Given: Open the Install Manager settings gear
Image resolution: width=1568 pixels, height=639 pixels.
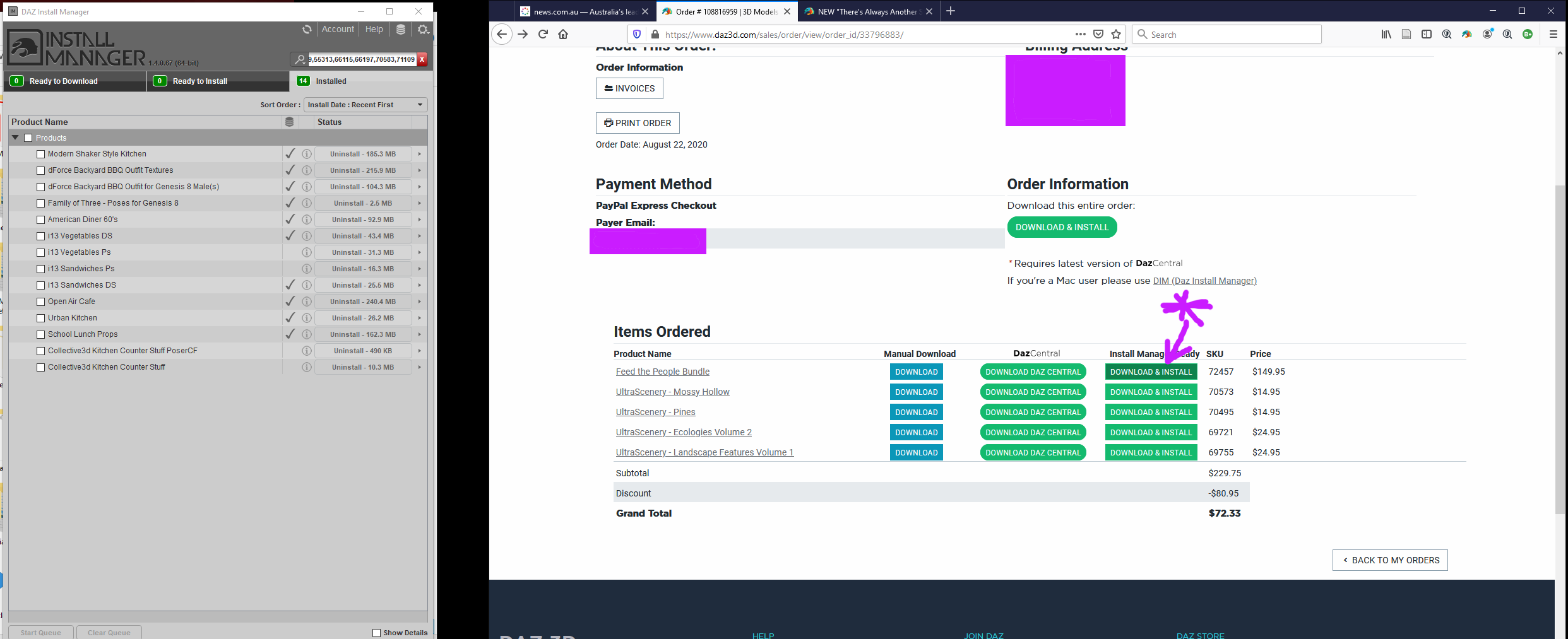Looking at the screenshot, I should click(423, 29).
